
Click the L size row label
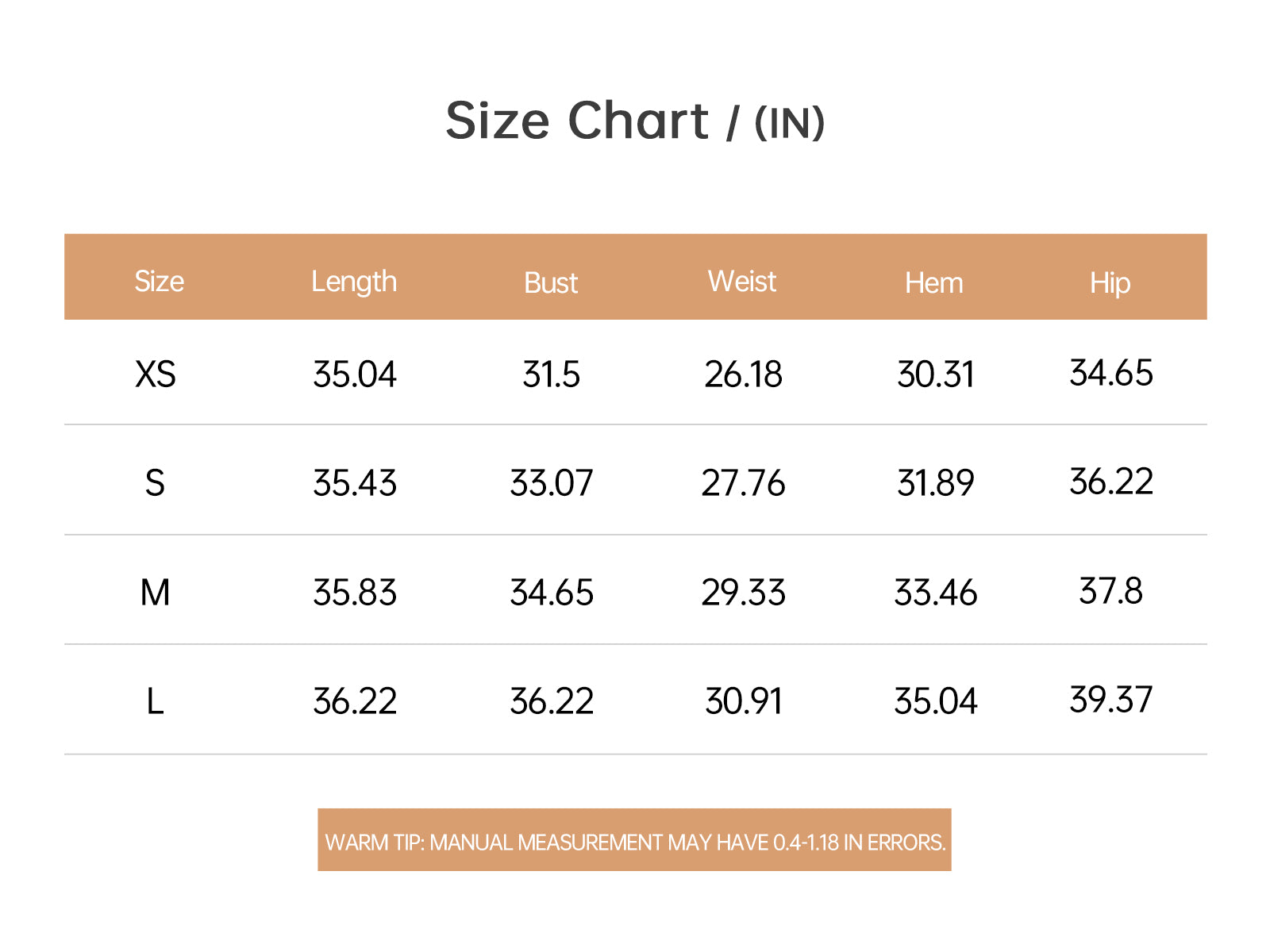155,701
